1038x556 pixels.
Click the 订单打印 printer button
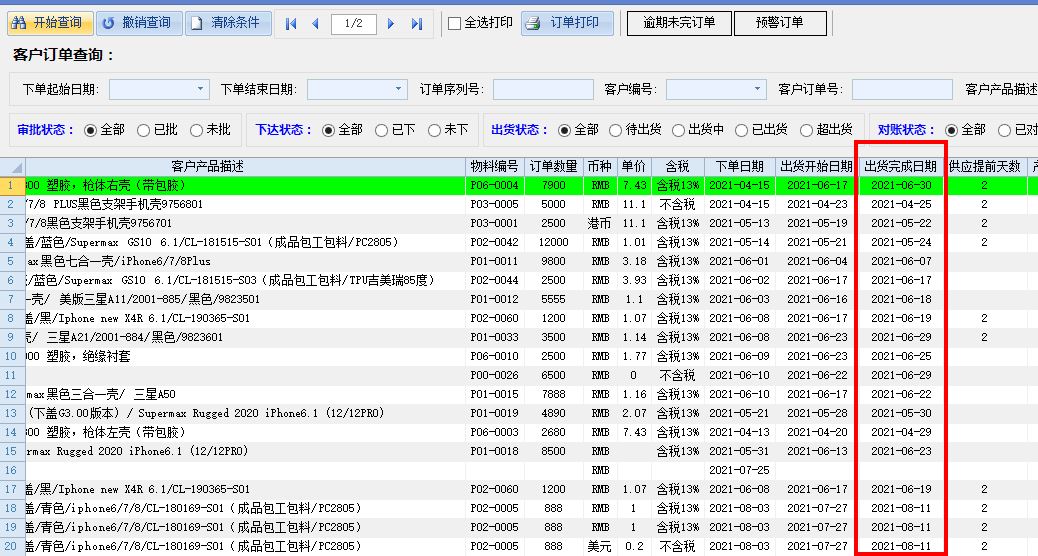(x=566, y=23)
